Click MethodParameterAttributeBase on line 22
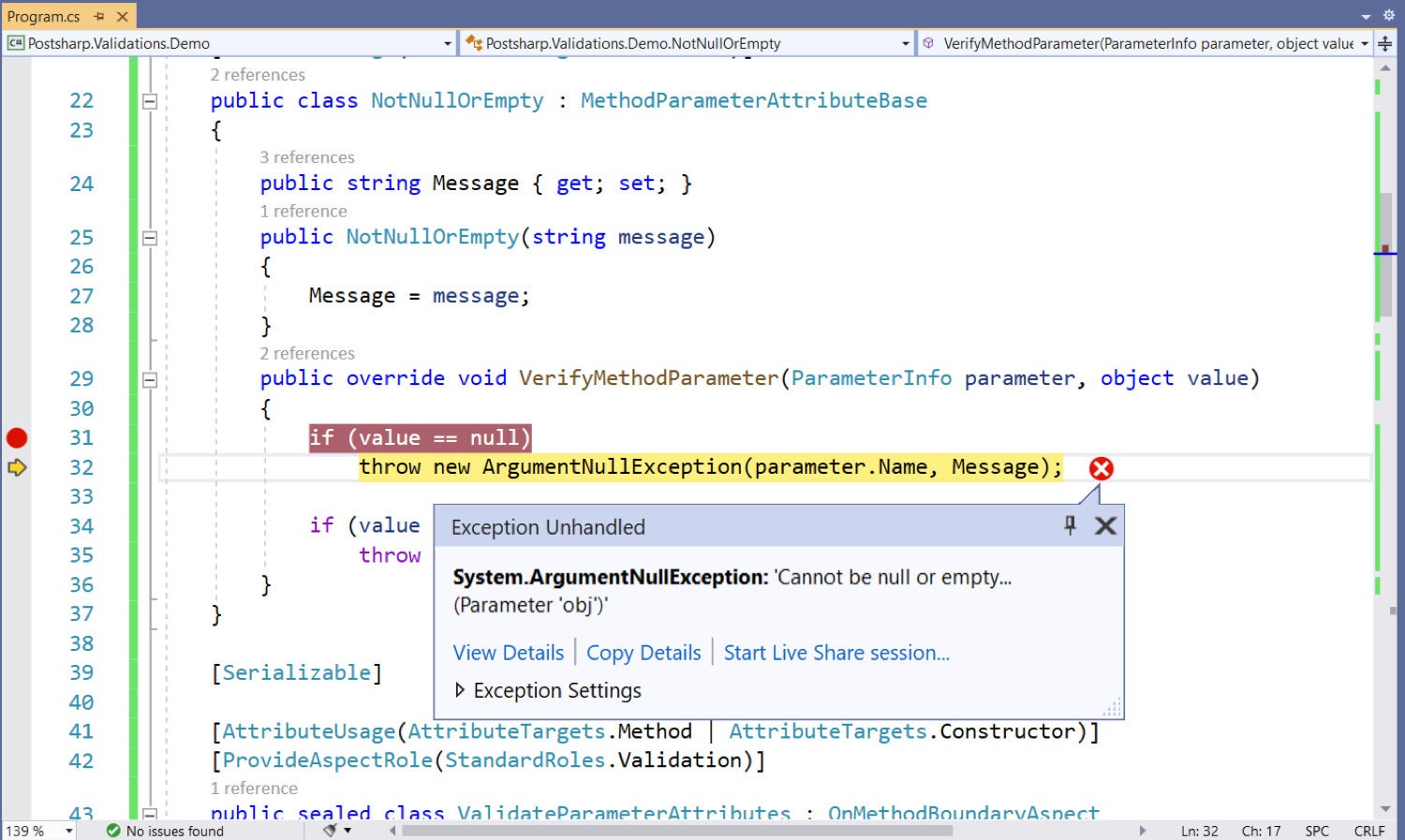The height and width of the screenshot is (840, 1405). click(x=754, y=100)
